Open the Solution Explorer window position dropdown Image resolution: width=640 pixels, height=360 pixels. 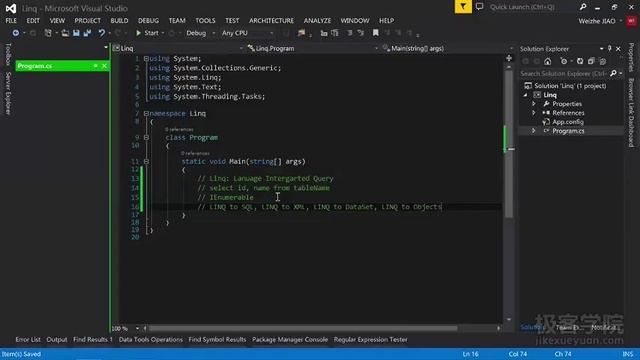click(x=602, y=49)
